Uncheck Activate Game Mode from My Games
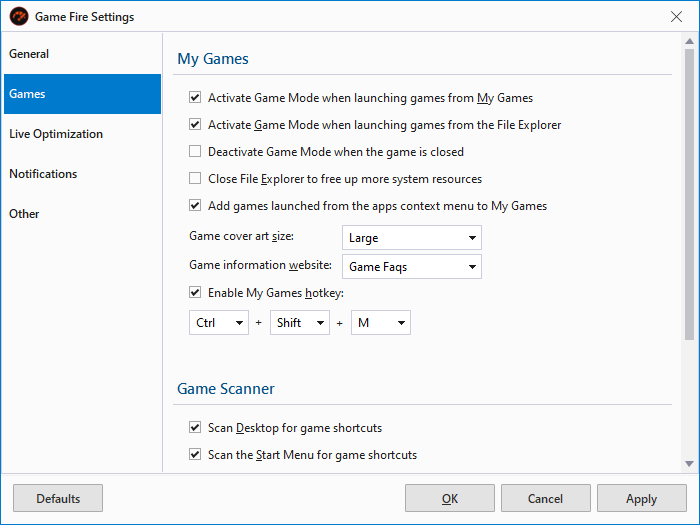Image resolution: width=700 pixels, height=525 pixels. [195, 98]
